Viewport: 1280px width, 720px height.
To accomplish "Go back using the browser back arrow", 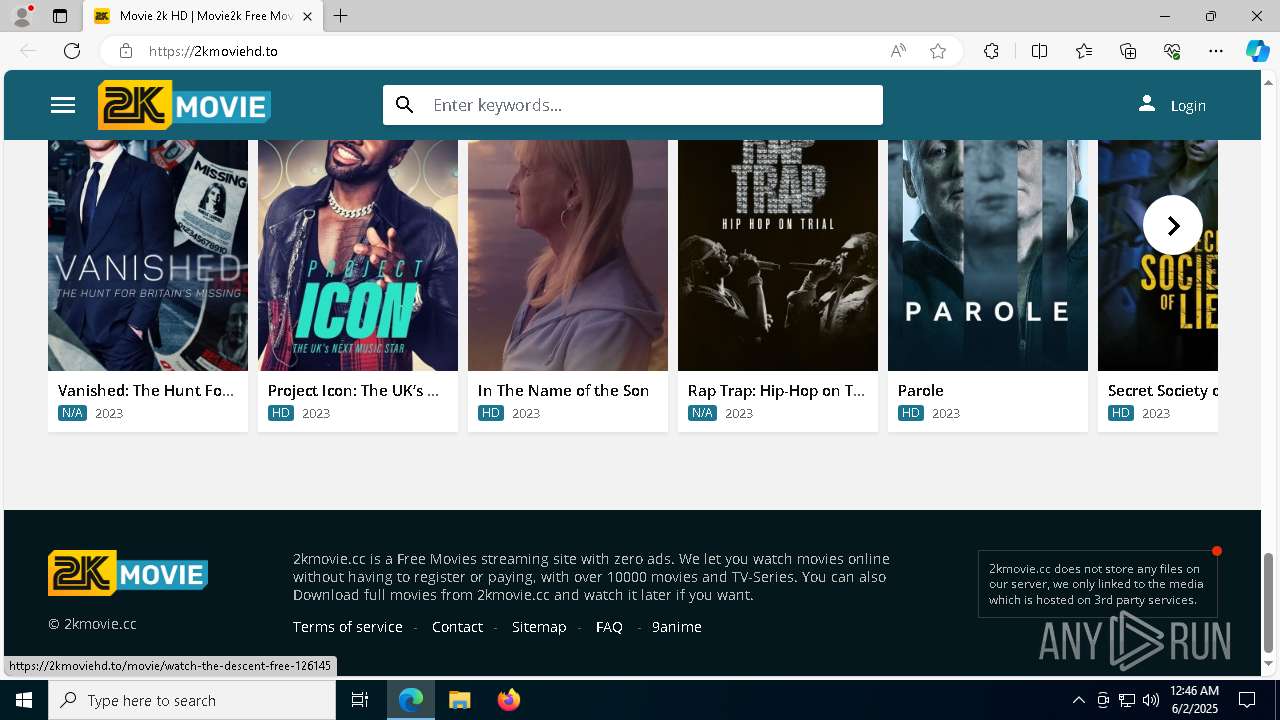I will click(x=28, y=51).
